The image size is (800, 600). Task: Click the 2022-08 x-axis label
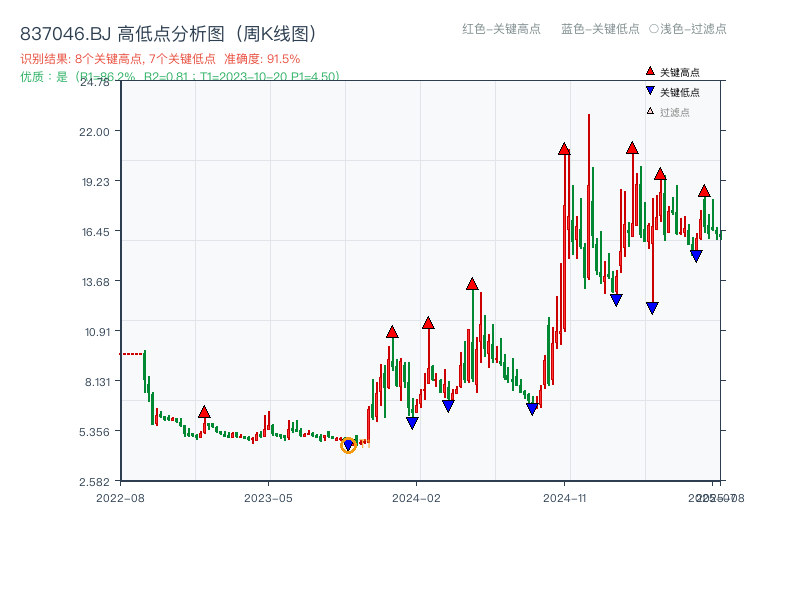coord(122,496)
